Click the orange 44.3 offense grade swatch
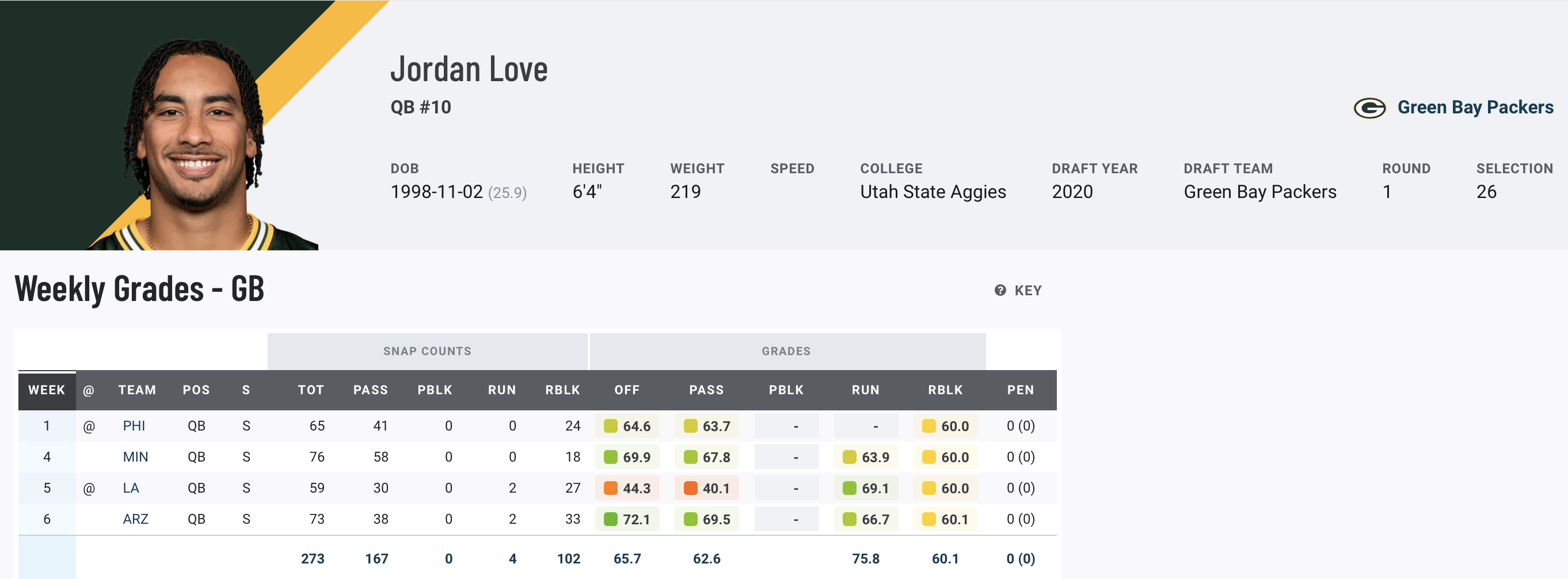Image resolution: width=1568 pixels, height=579 pixels. tap(611, 488)
